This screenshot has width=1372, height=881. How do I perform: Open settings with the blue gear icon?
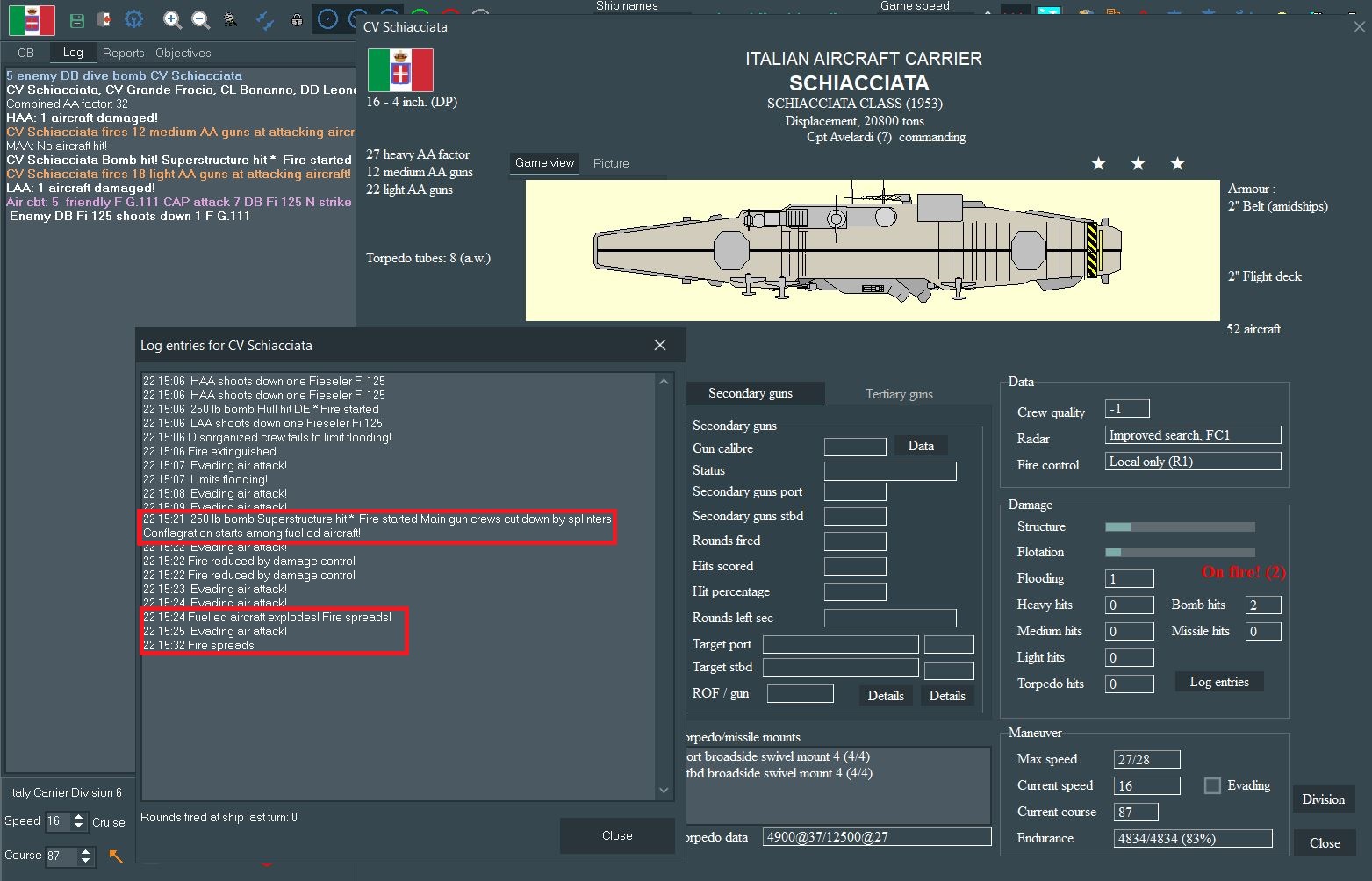pyautogui.click(x=133, y=19)
